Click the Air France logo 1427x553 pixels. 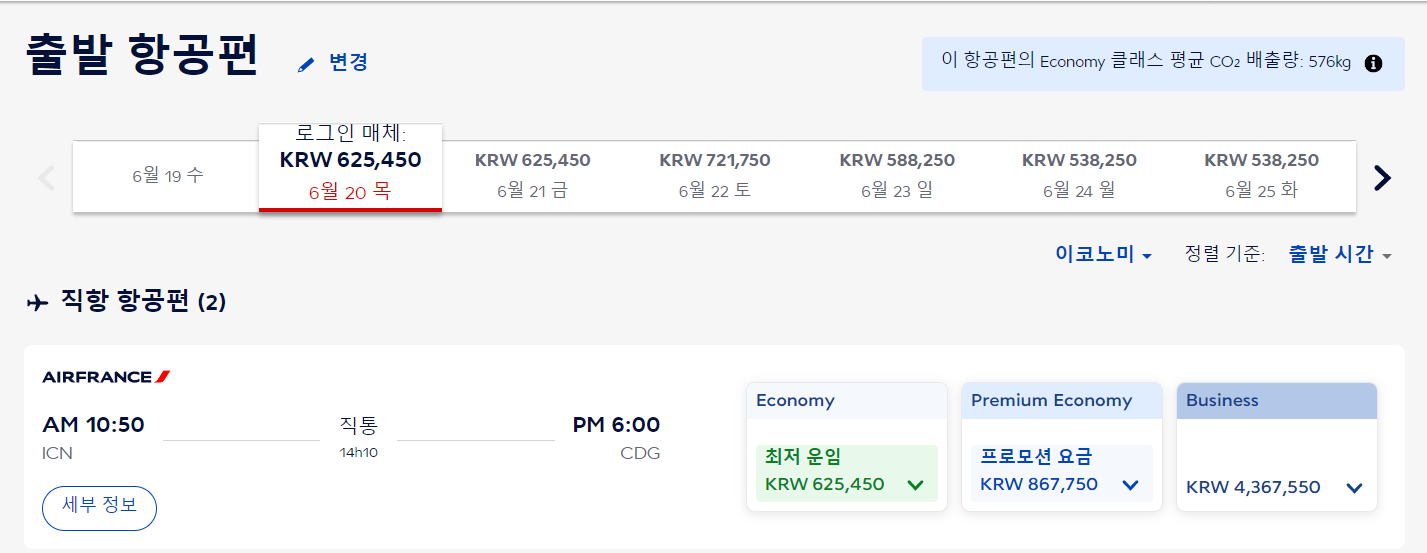tap(106, 377)
